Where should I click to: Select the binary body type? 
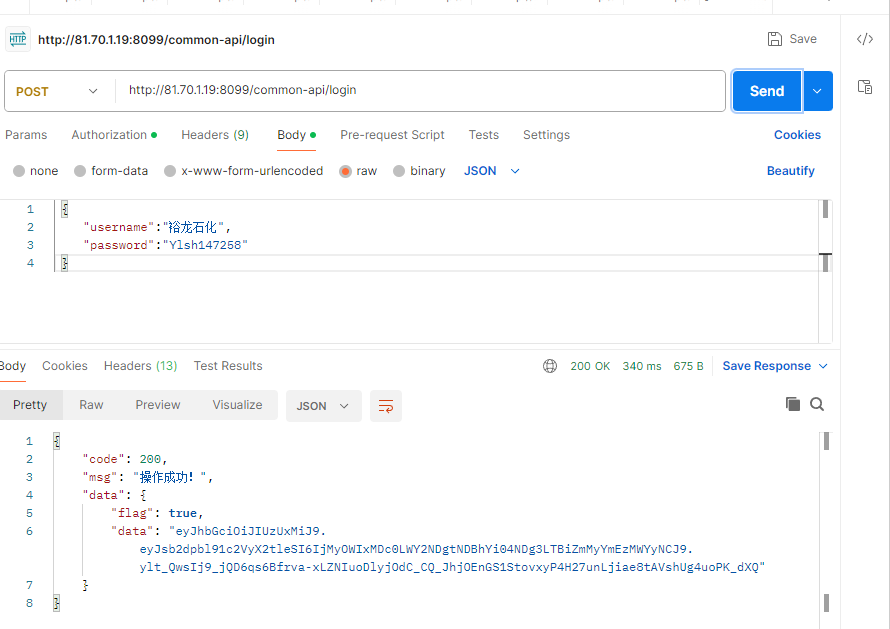419,171
